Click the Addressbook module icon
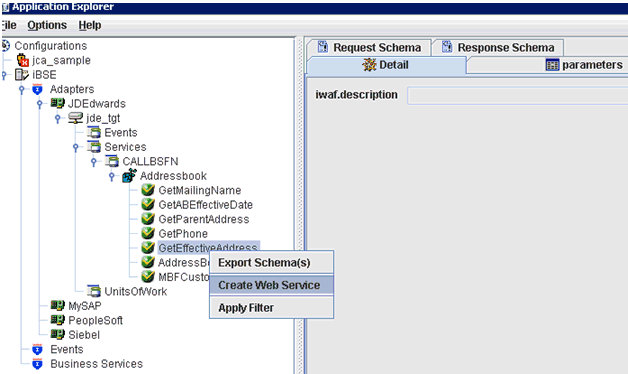 [x=129, y=175]
